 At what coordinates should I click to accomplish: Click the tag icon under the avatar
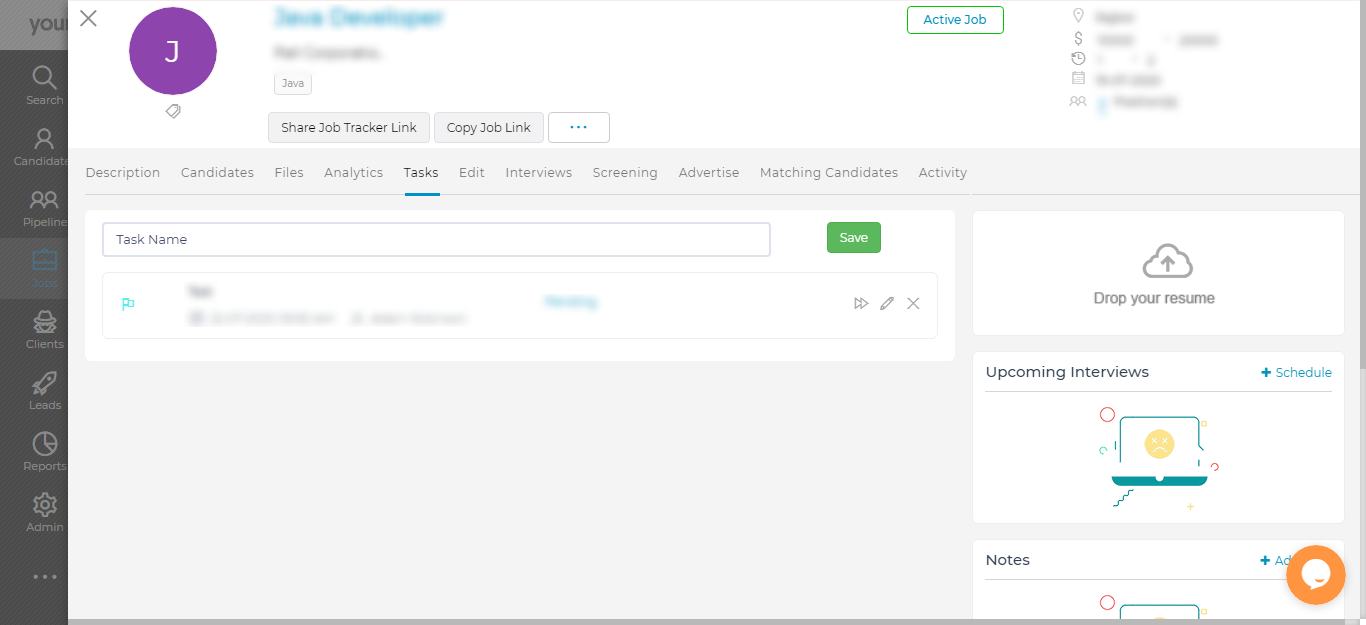(173, 111)
